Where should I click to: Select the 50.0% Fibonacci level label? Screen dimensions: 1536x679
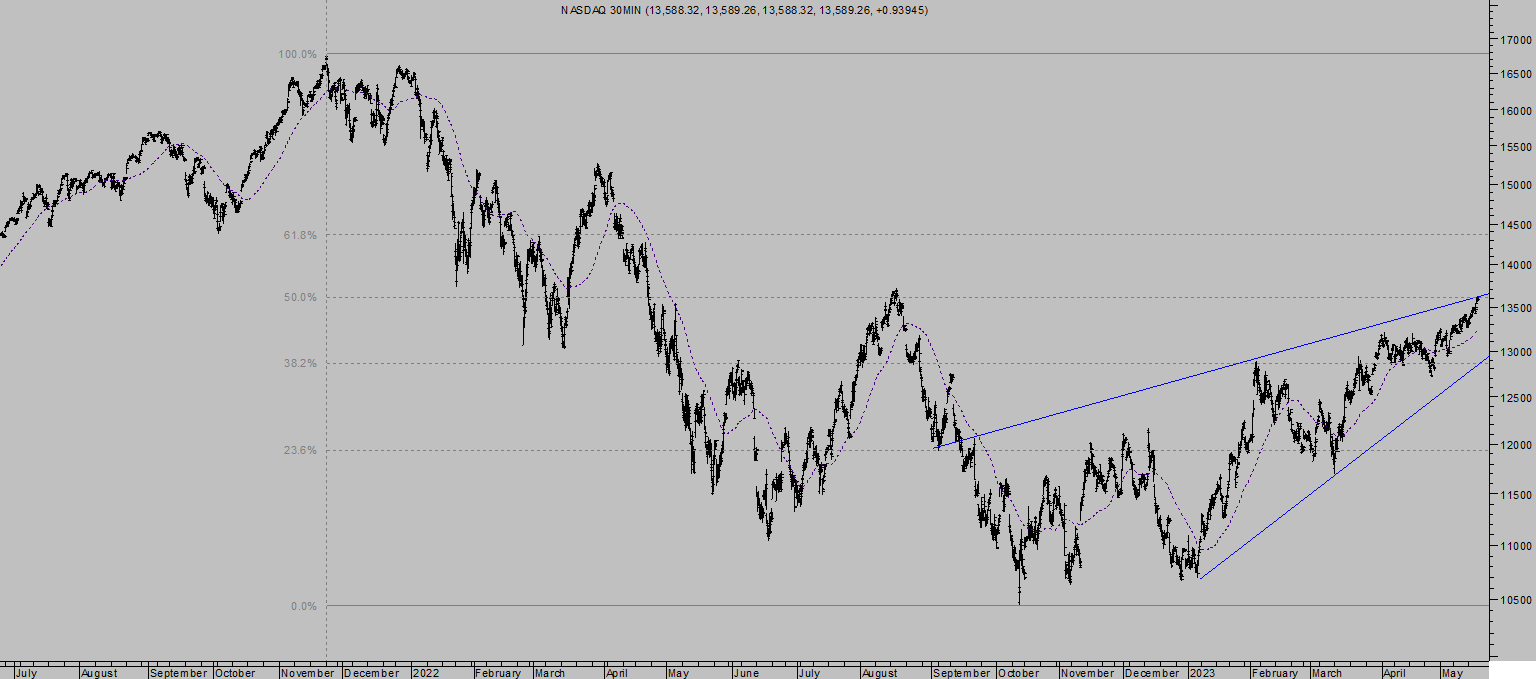pyautogui.click(x=302, y=298)
